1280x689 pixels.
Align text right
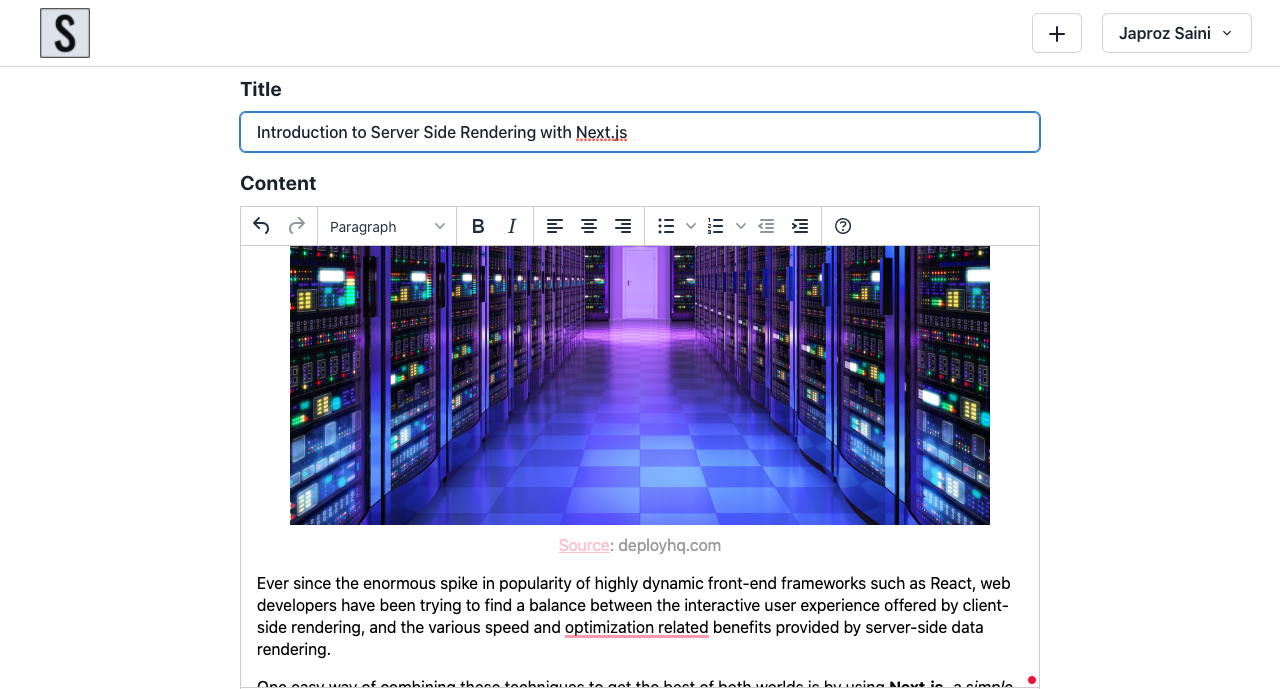coord(623,226)
